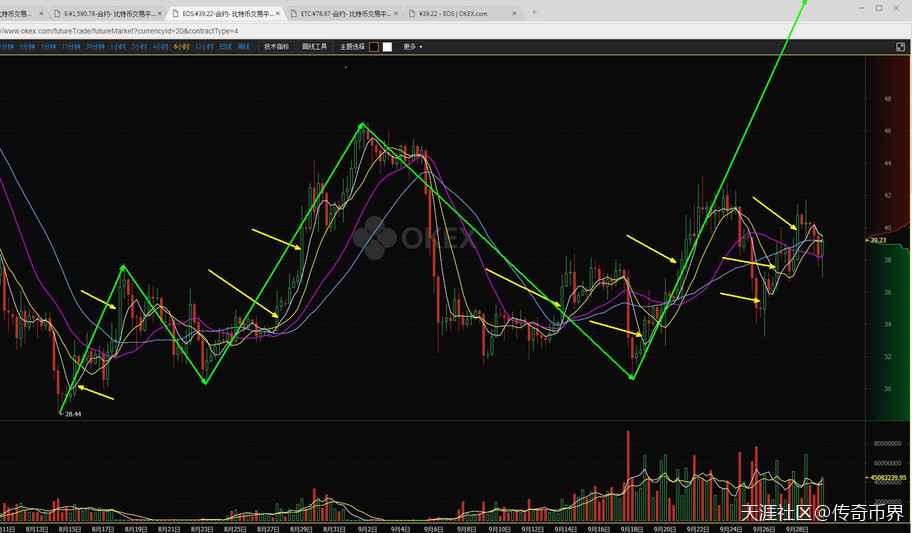912x533 pixels.
Task: Choose the 周线 weekly interval
Action: pos(244,47)
